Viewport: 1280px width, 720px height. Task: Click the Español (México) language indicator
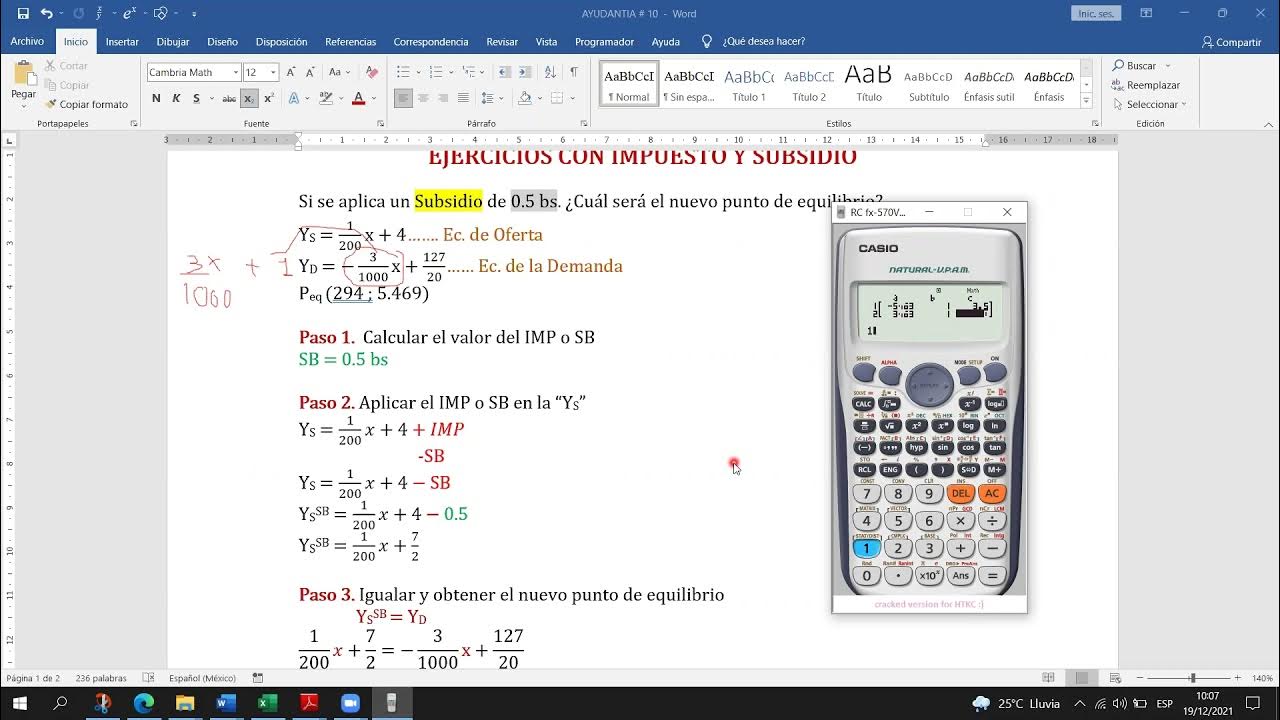[202, 678]
